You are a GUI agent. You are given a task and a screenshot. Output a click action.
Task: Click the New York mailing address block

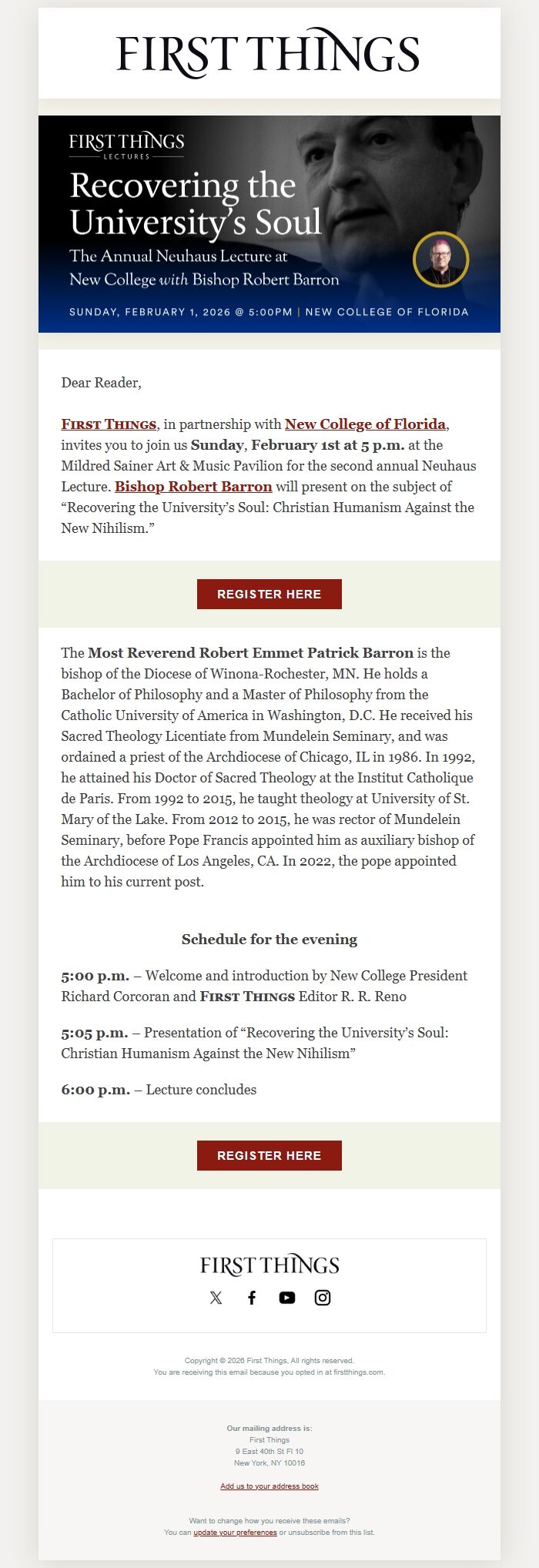coord(269,1452)
